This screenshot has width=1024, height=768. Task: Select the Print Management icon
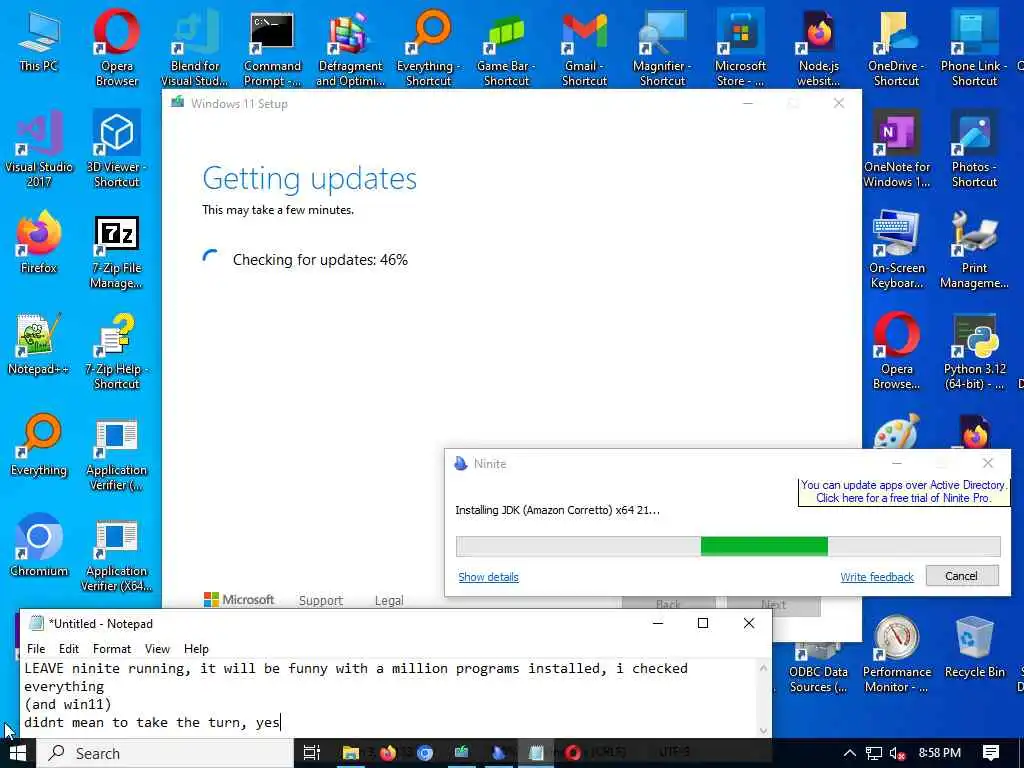tap(974, 249)
